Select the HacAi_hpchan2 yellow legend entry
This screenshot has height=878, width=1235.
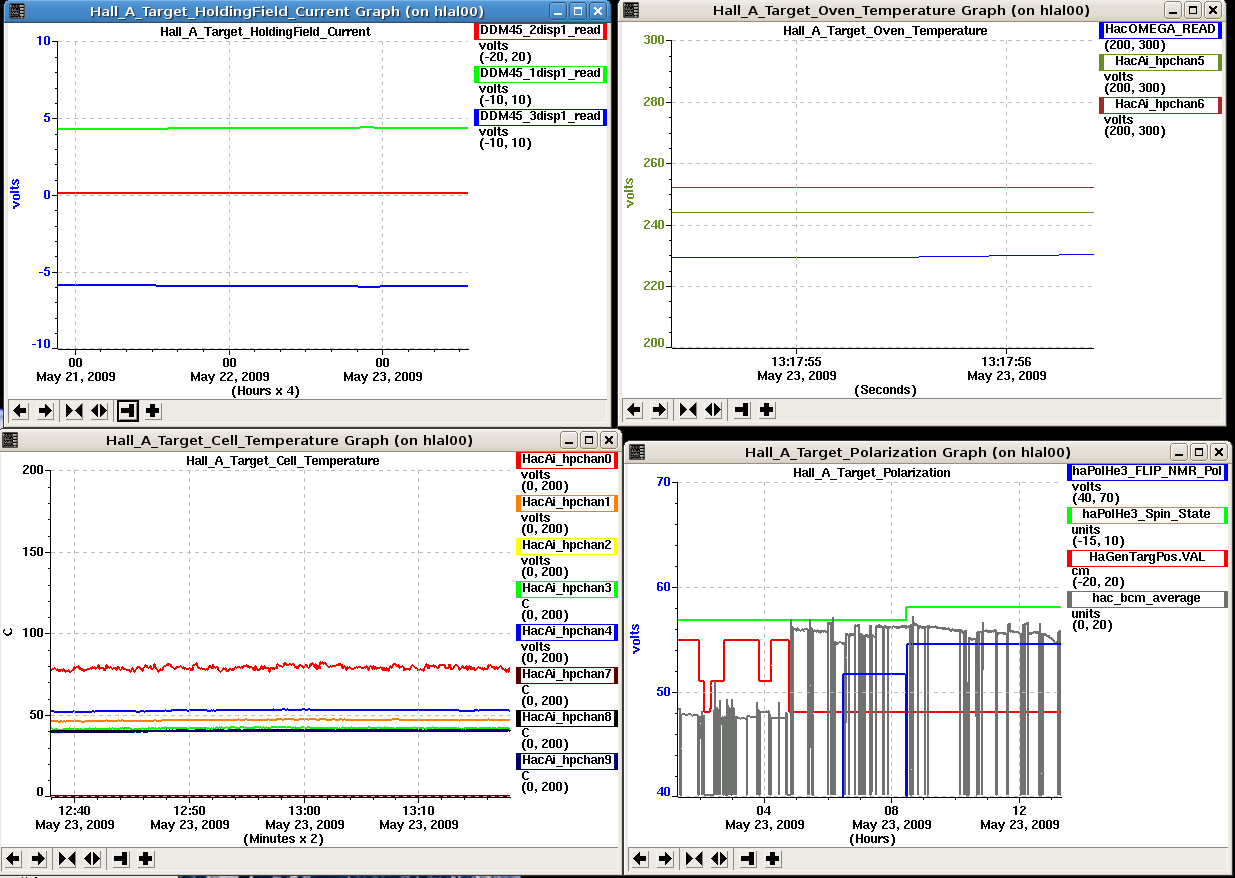[x=566, y=546]
